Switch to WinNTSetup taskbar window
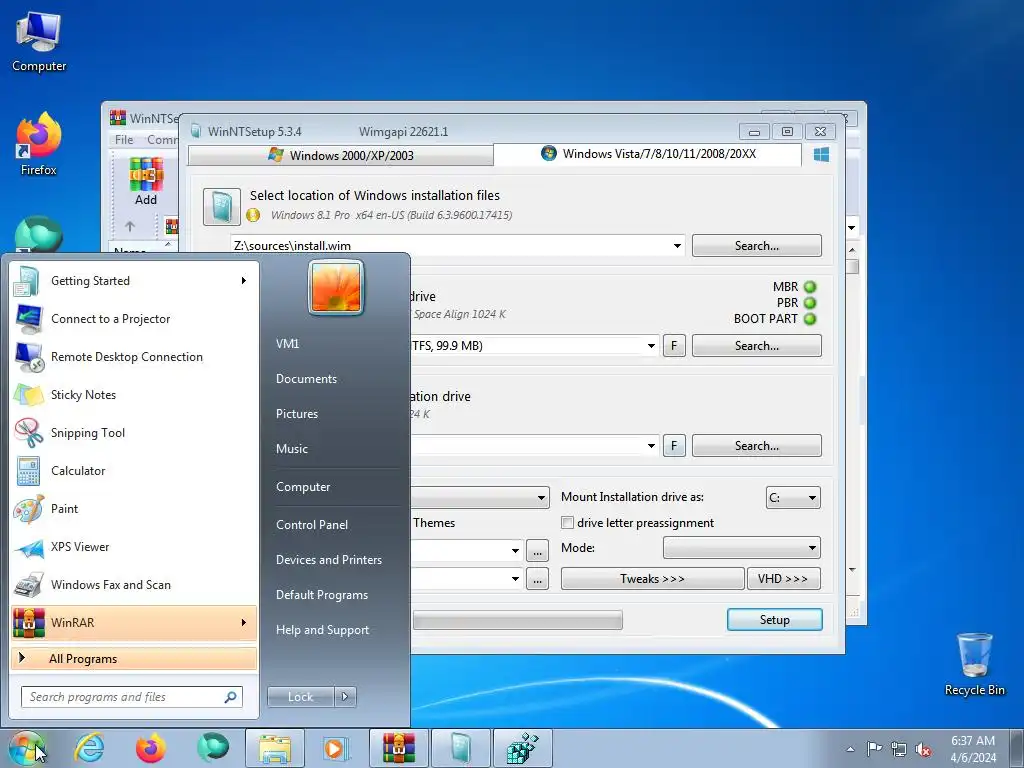The image size is (1024, 768). click(x=460, y=748)
